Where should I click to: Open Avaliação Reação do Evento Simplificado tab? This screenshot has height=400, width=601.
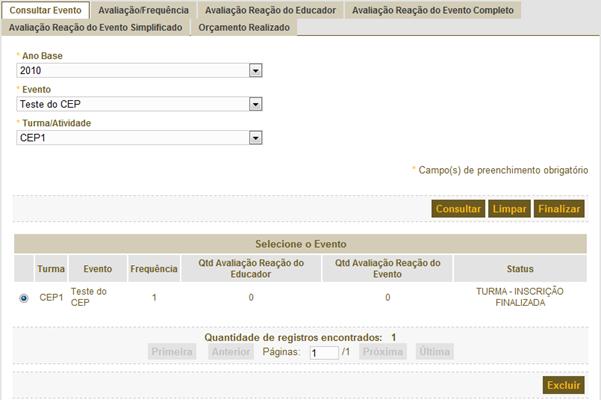click(96, 27)
